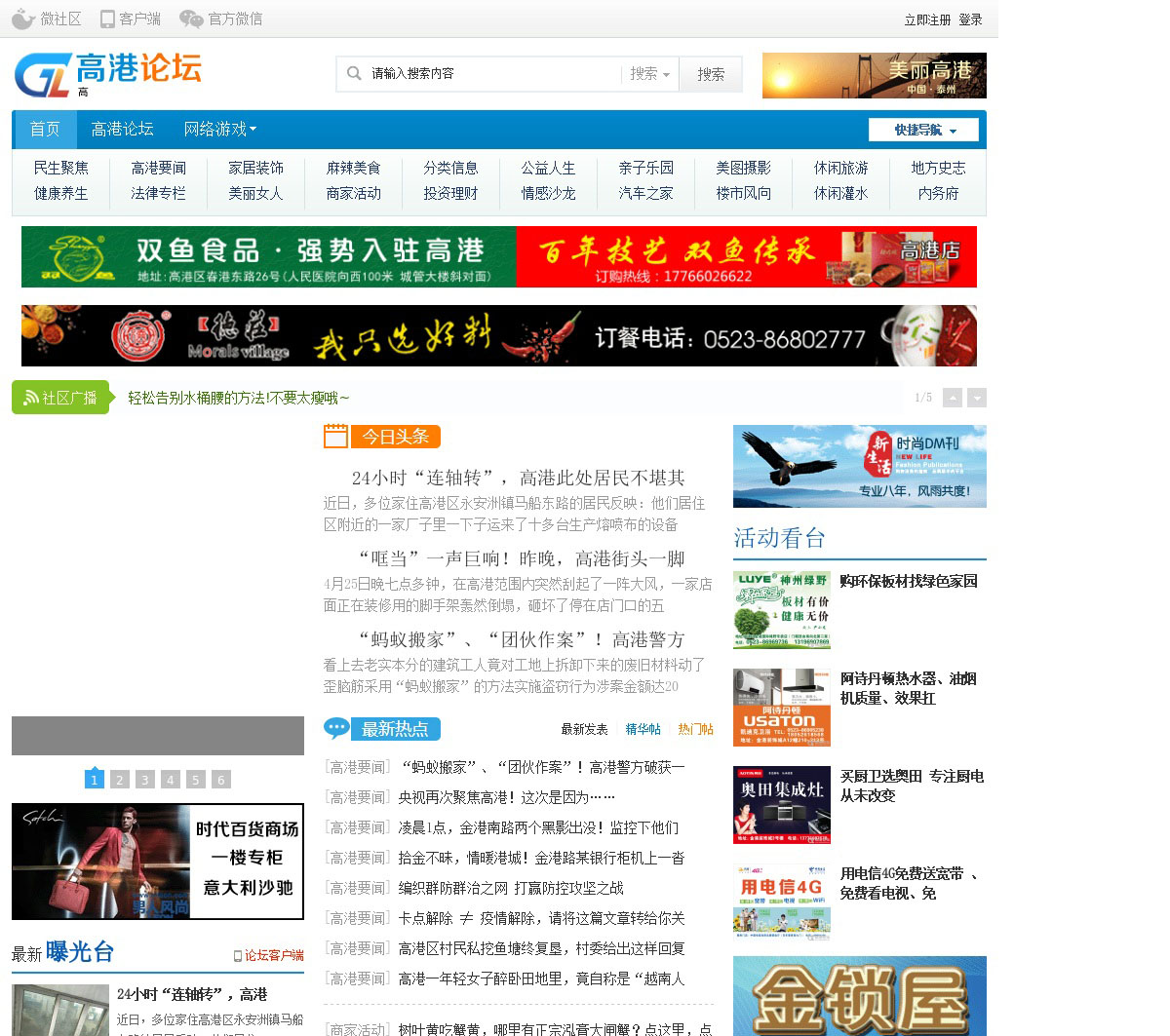1170x1036 pixels.
Task: Click the 最新热点 chat bubble icon
Action: coord(336,728)
